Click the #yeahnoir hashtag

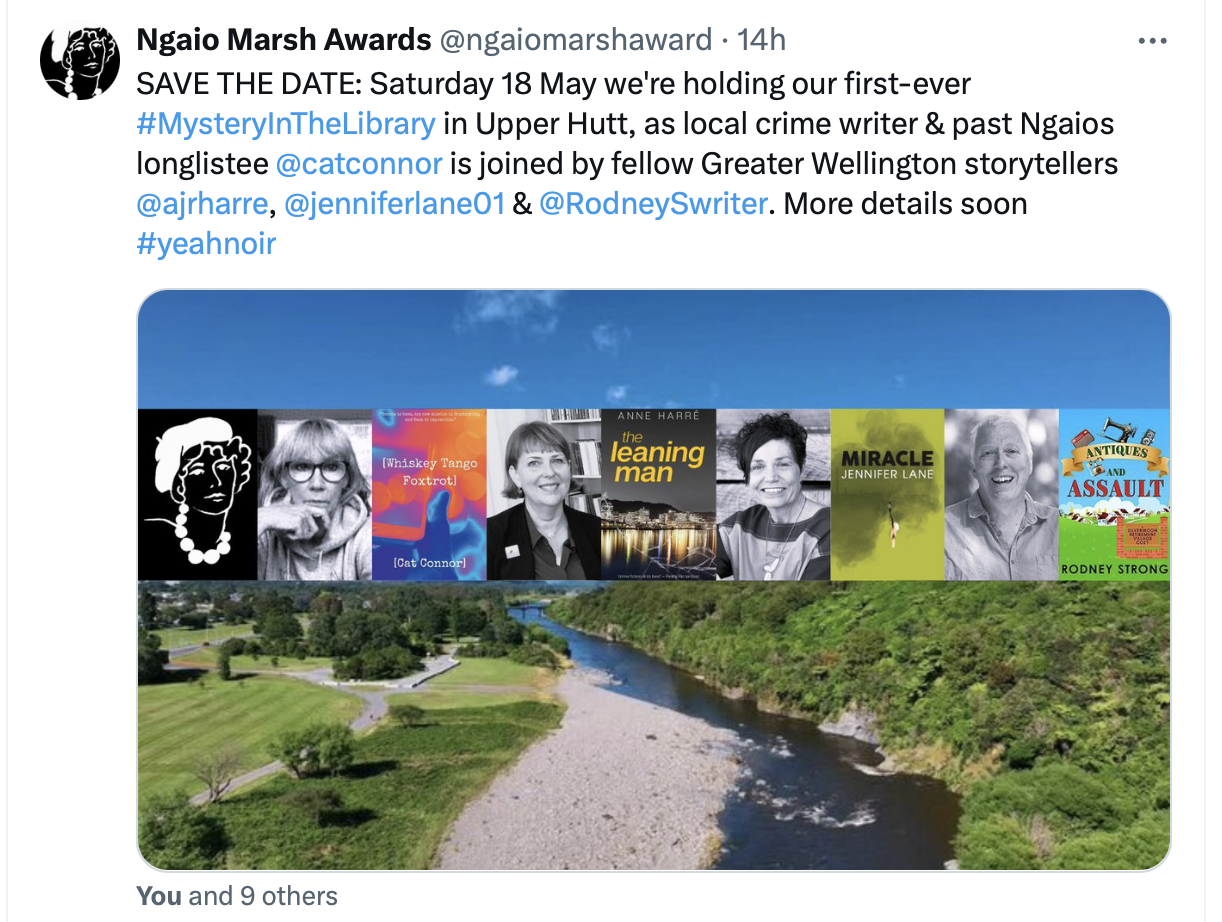tap(206, 244)
